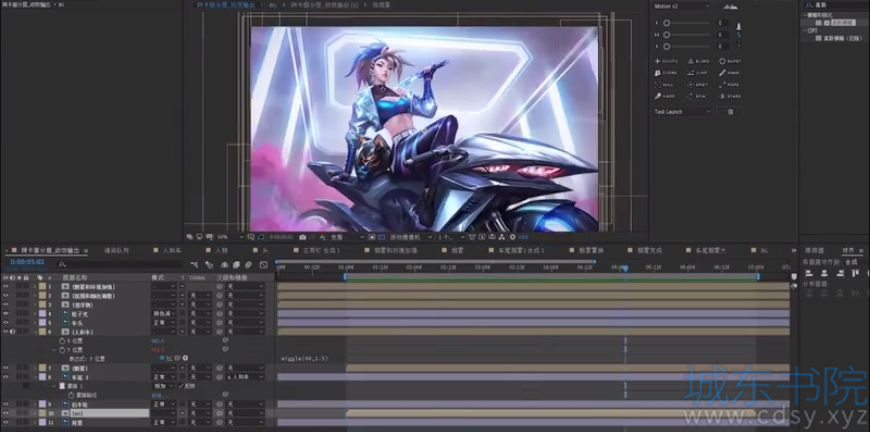Screen dimensions: 870x432
Task: Select the Jump tool in Motion v2
Action: tap(698, 73)
